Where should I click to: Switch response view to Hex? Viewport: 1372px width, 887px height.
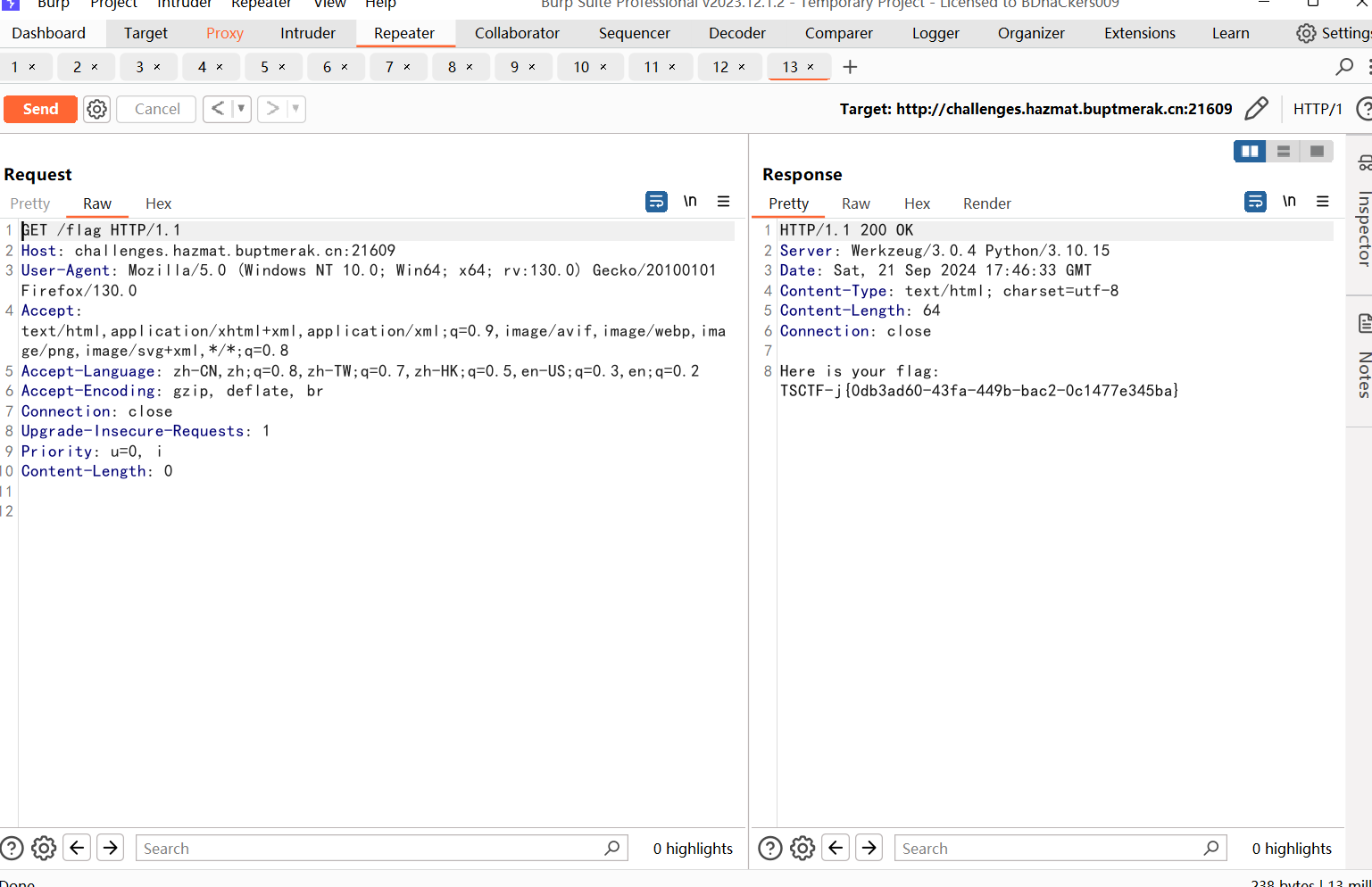917,203
